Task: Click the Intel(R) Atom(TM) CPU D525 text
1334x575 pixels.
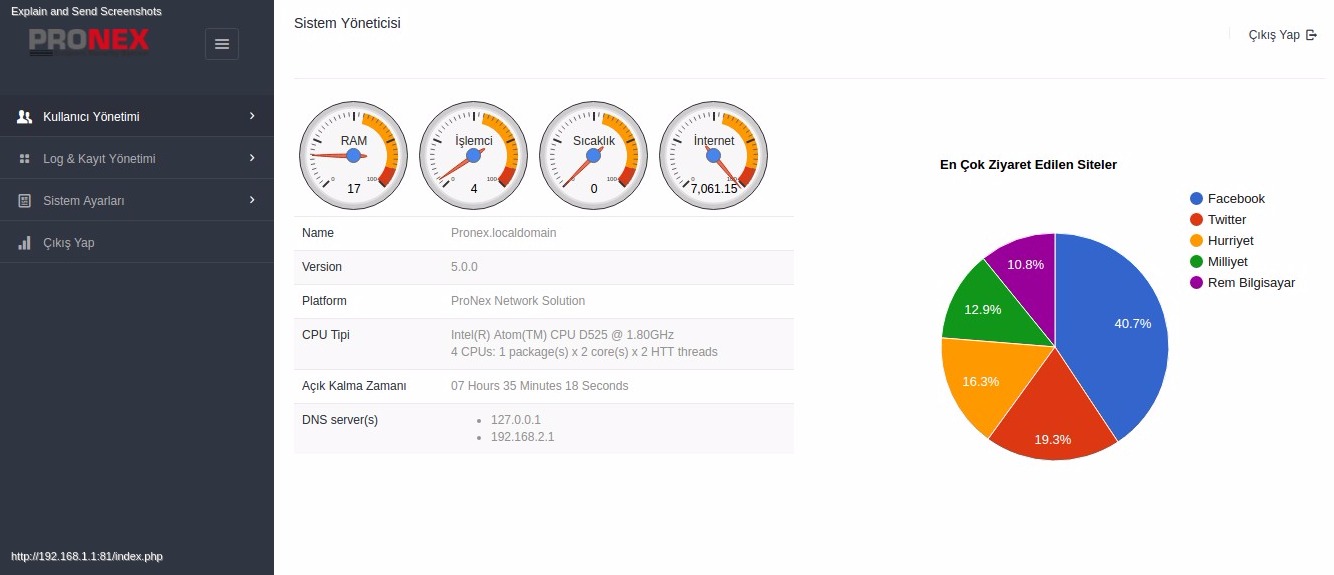Action: (562, 335)
